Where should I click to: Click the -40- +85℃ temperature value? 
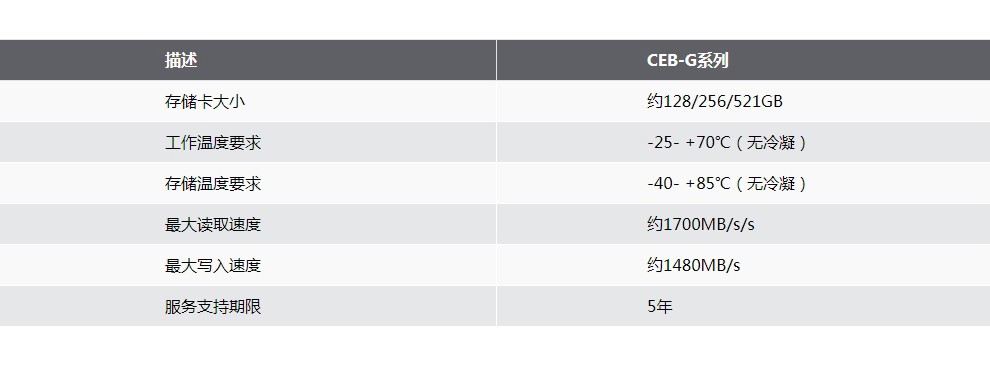(689, 183)
